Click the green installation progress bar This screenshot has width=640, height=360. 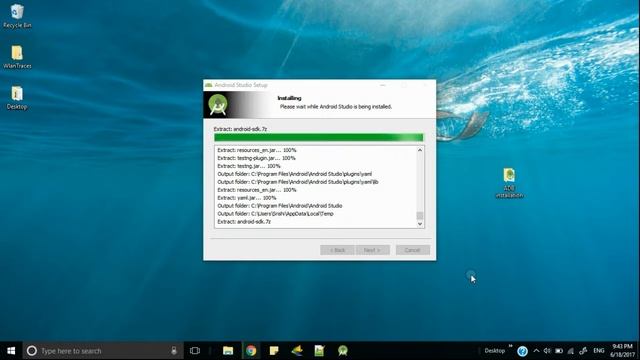coord(319,138)
